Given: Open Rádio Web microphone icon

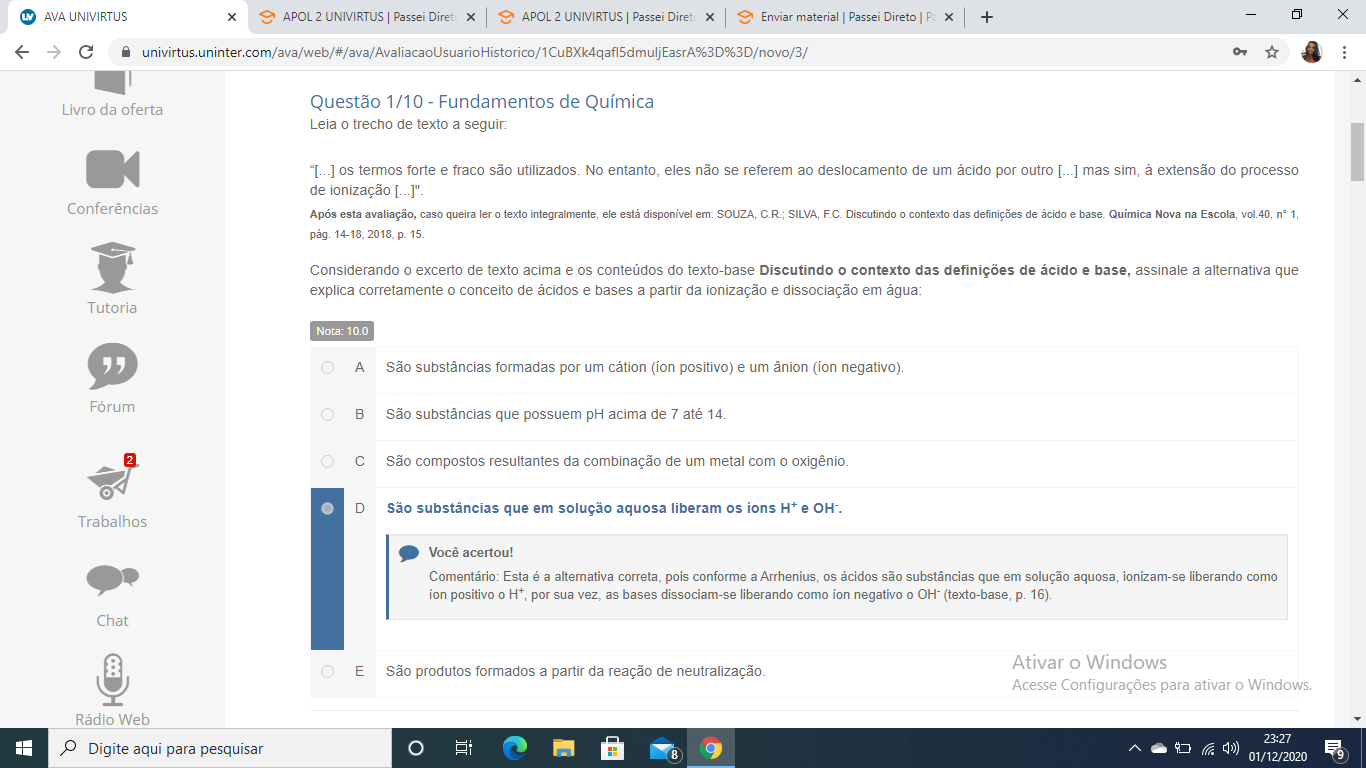Looking at the screenshot, I should (112, 679).
